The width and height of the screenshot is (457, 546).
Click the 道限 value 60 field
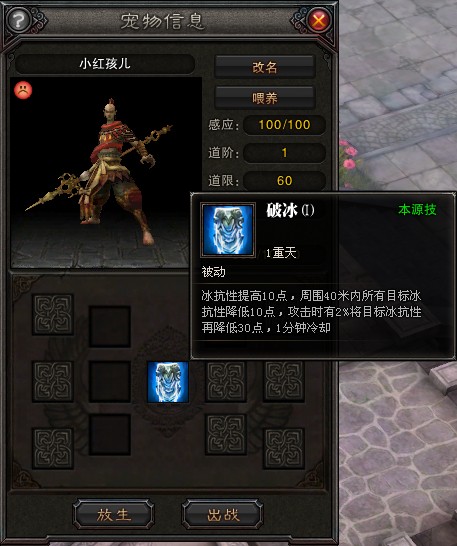[284, 180]
